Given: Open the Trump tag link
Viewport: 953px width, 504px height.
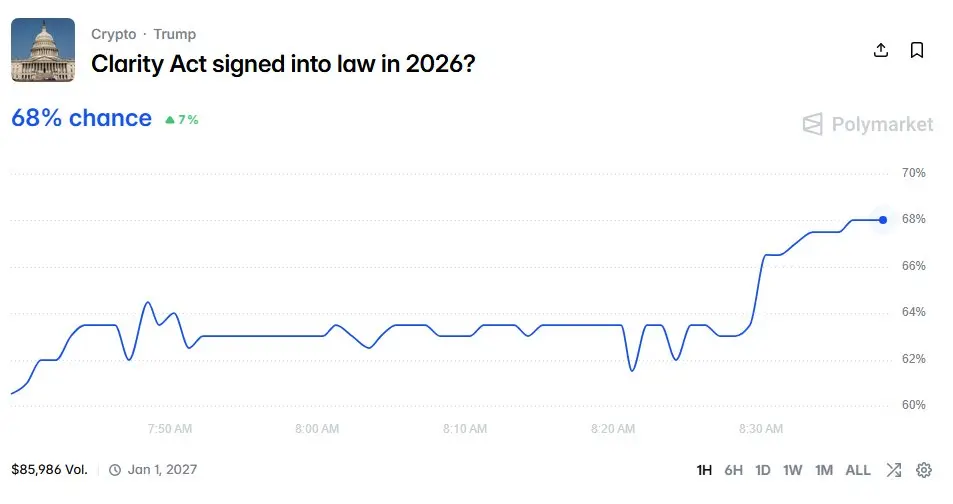Looking at the screenshot, I should click(175, 34).
